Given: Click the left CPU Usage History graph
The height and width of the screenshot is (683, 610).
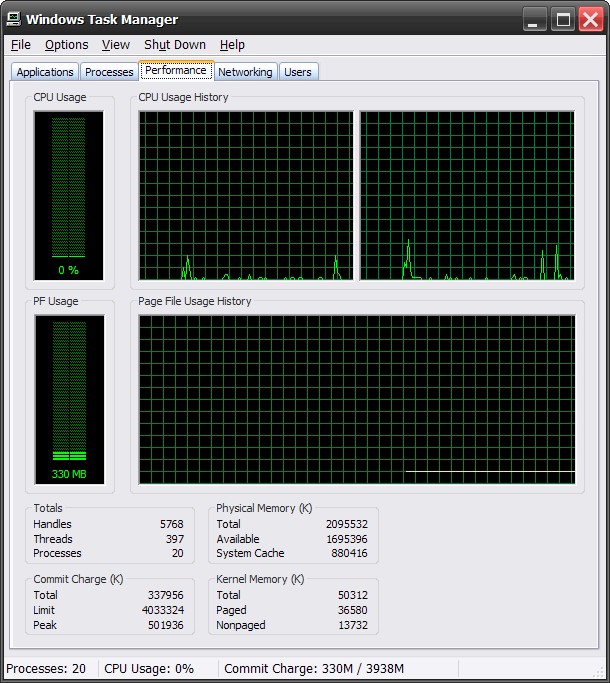Looking at the screenshot, I should point(246,195).
